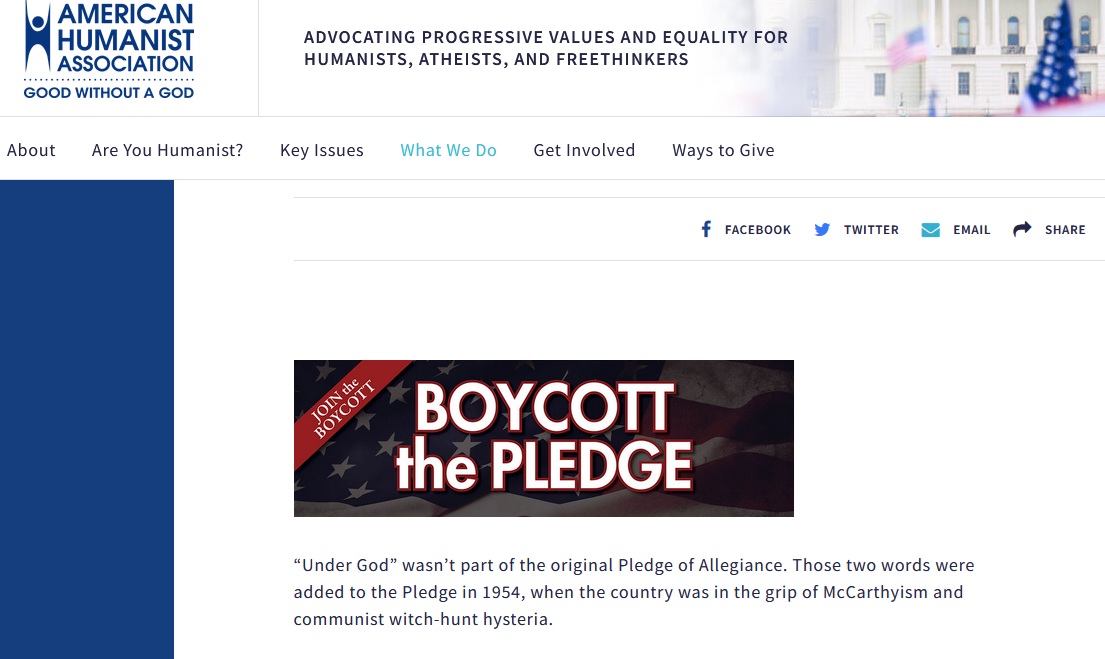Click the FACEBOOK text label

click(758, 230)
